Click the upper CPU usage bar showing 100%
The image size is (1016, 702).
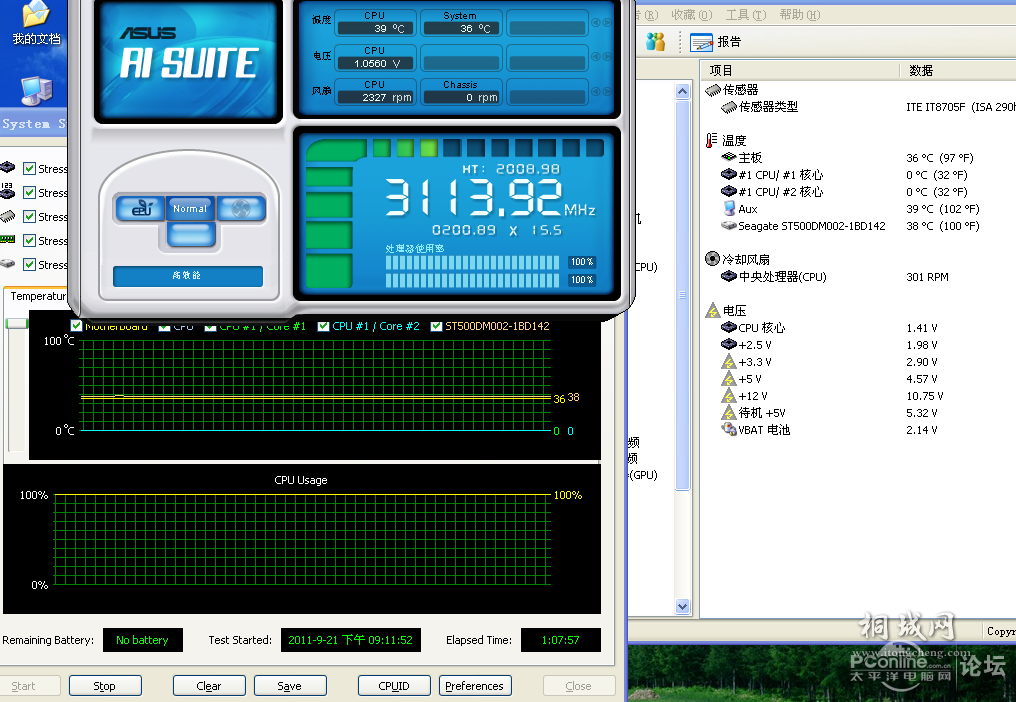(472, 262)
